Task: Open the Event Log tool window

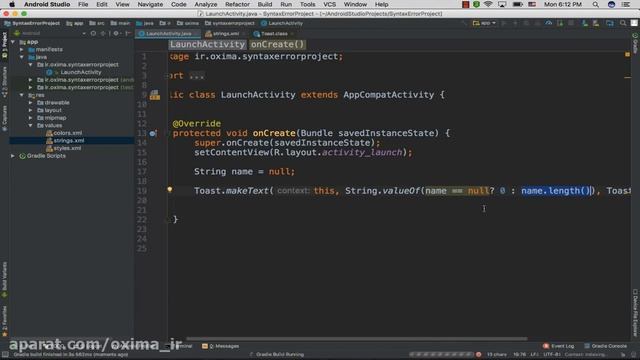Action: [x=558, y=346]
